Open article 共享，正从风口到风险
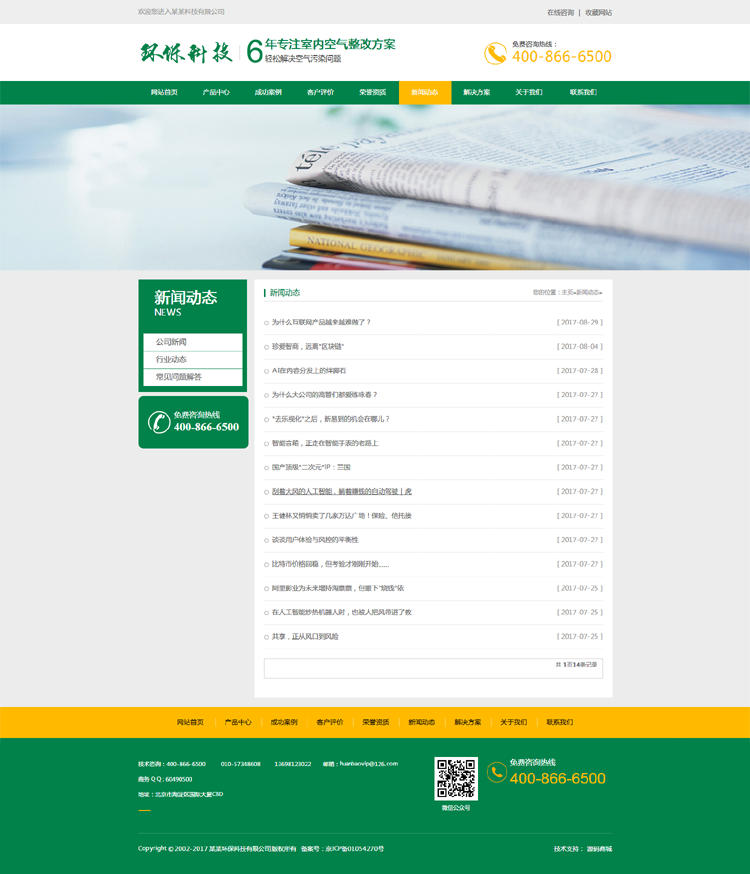Screen dimensions: 750x874 click(305, 637)
